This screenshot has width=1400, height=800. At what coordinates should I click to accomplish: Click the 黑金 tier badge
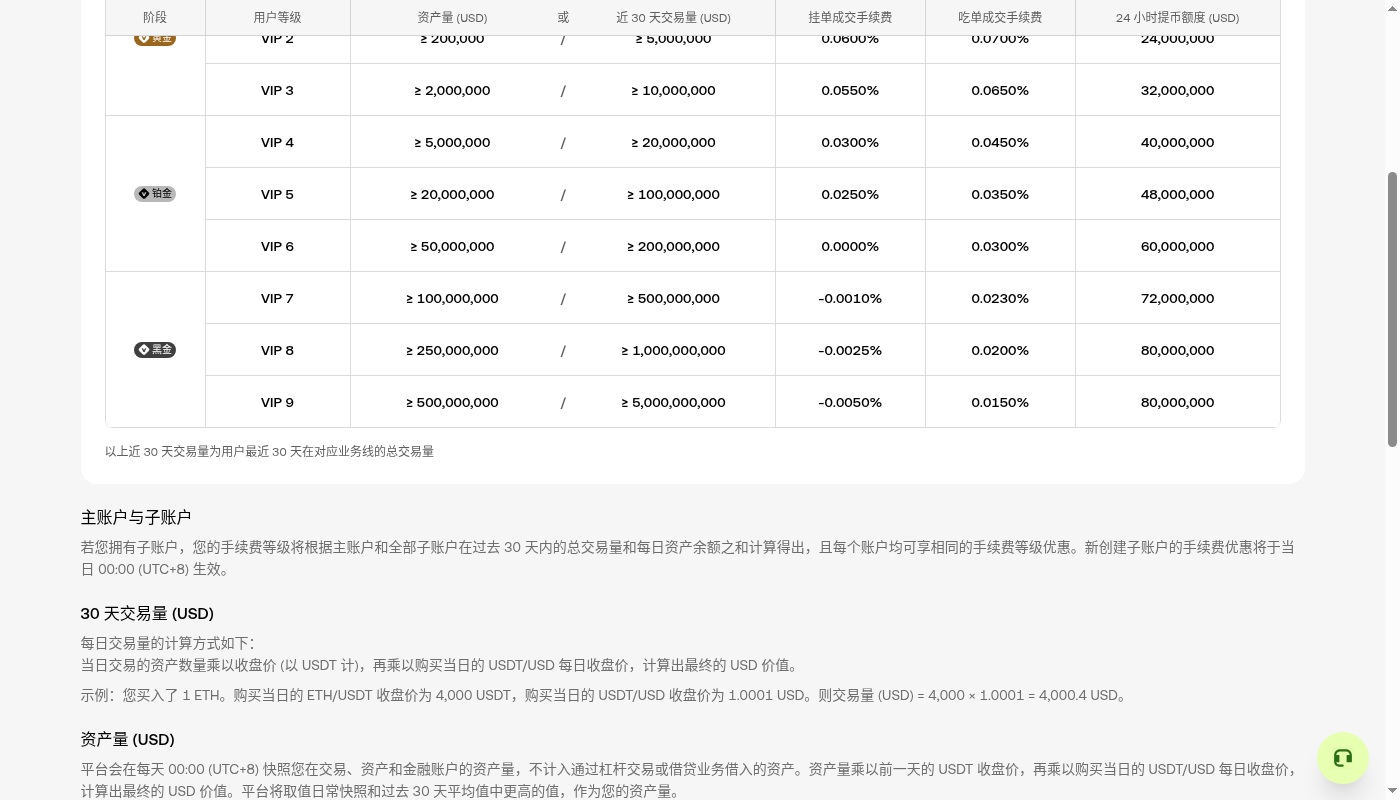155,350
